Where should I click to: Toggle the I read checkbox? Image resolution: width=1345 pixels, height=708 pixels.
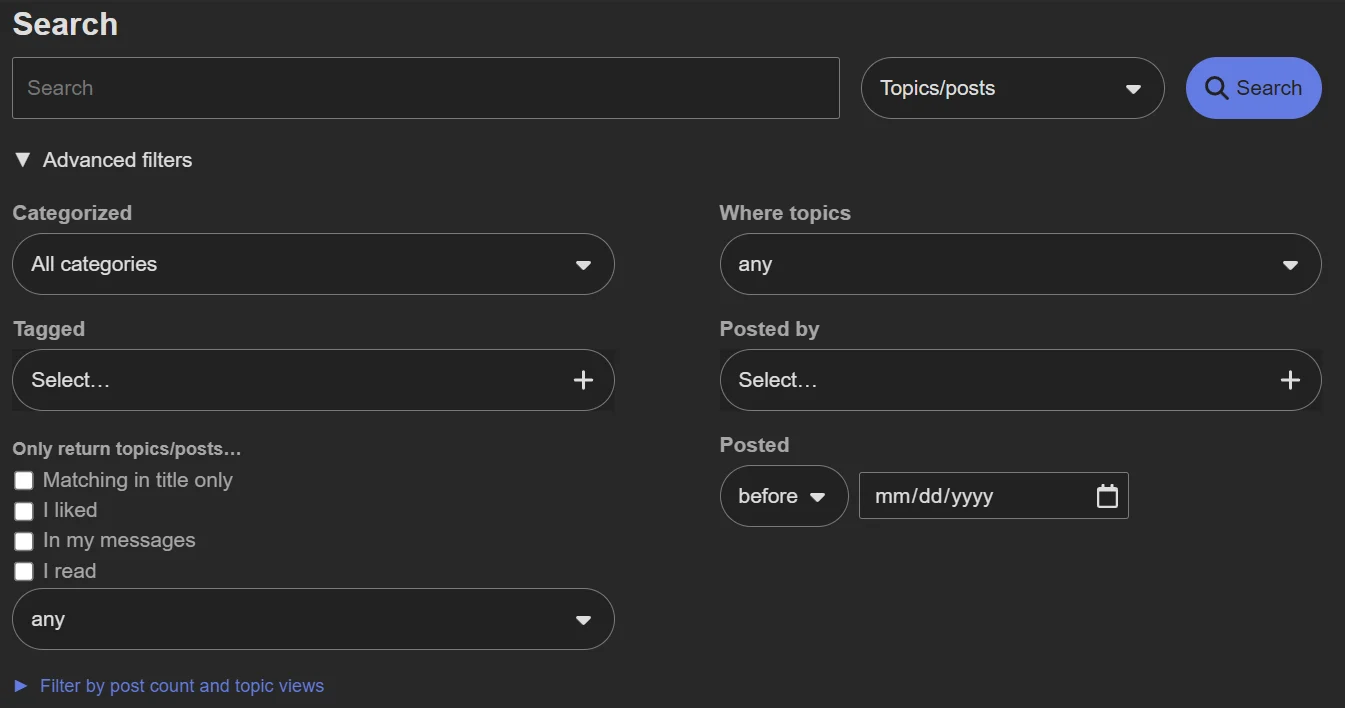click(24, 572)
